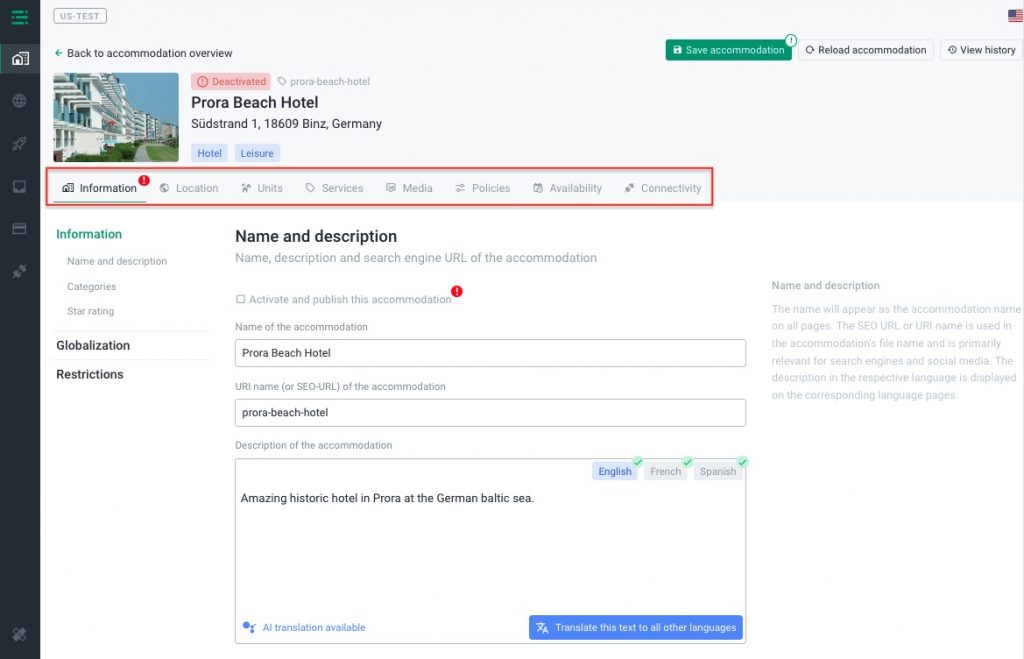Open the rocket icon in the sidebar

pyautogui.click(x=20, y=144)
